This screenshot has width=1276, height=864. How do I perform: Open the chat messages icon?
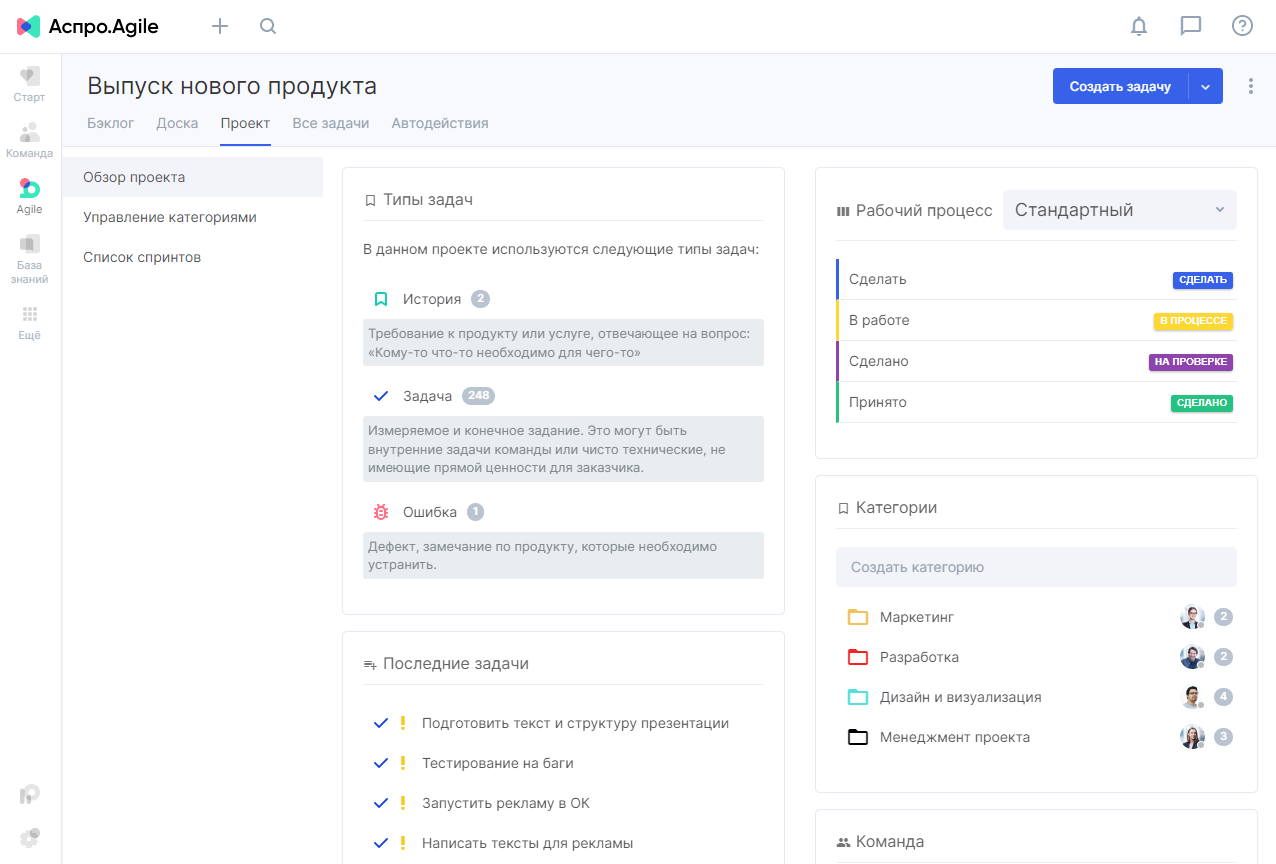click(x=1191, y=26)
